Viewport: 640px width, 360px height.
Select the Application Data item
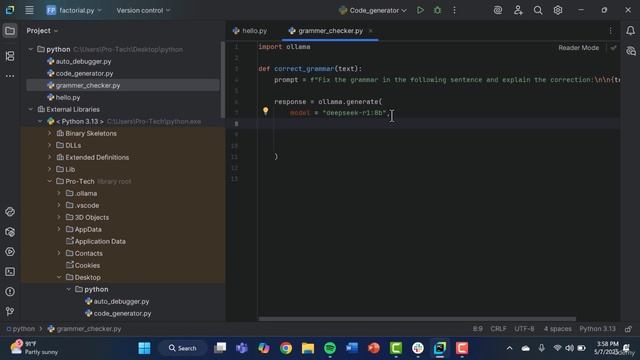pyautogui.click(x=100, y=241)
